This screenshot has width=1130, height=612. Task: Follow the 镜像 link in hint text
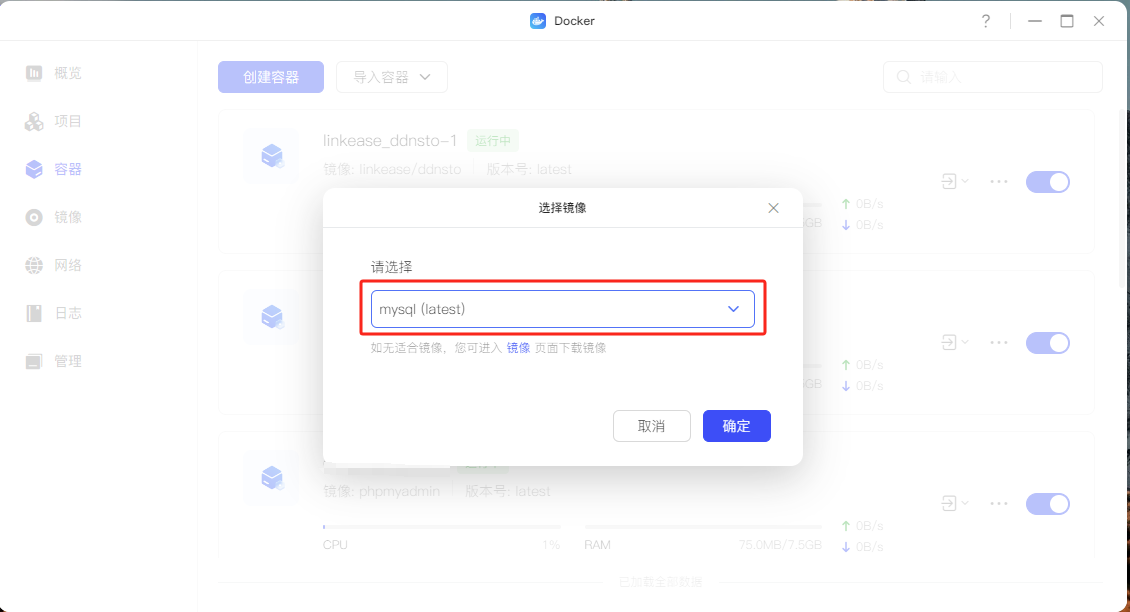[x=518, y=348]
